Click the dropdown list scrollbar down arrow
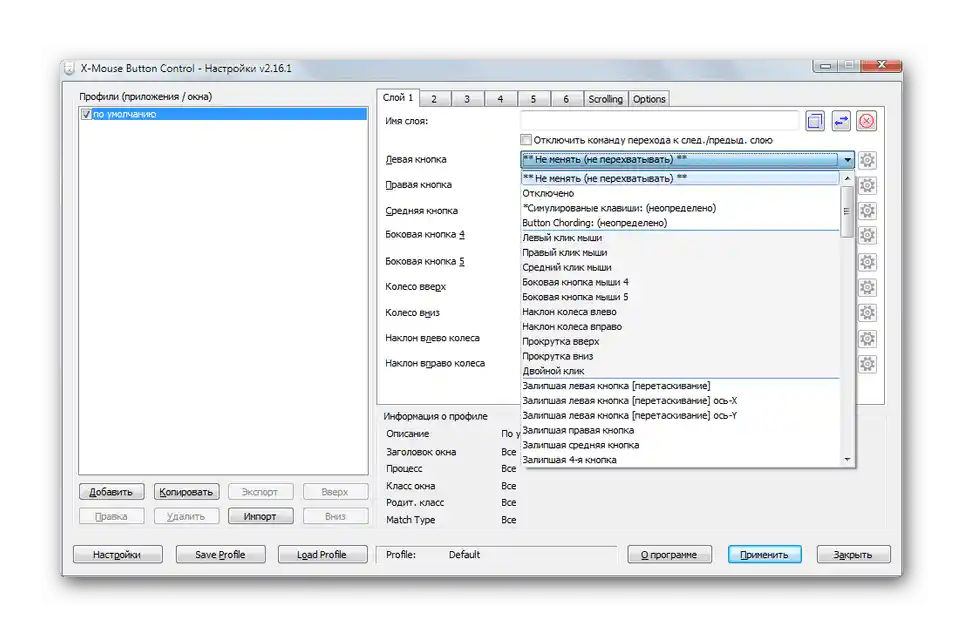964x638 pixels. [x=847, y=459]
